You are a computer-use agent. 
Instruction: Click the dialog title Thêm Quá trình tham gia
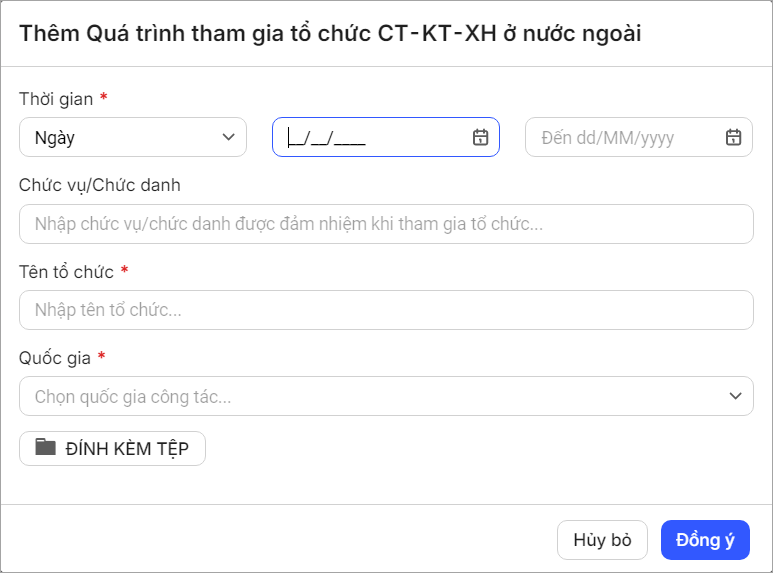(330, 33)
